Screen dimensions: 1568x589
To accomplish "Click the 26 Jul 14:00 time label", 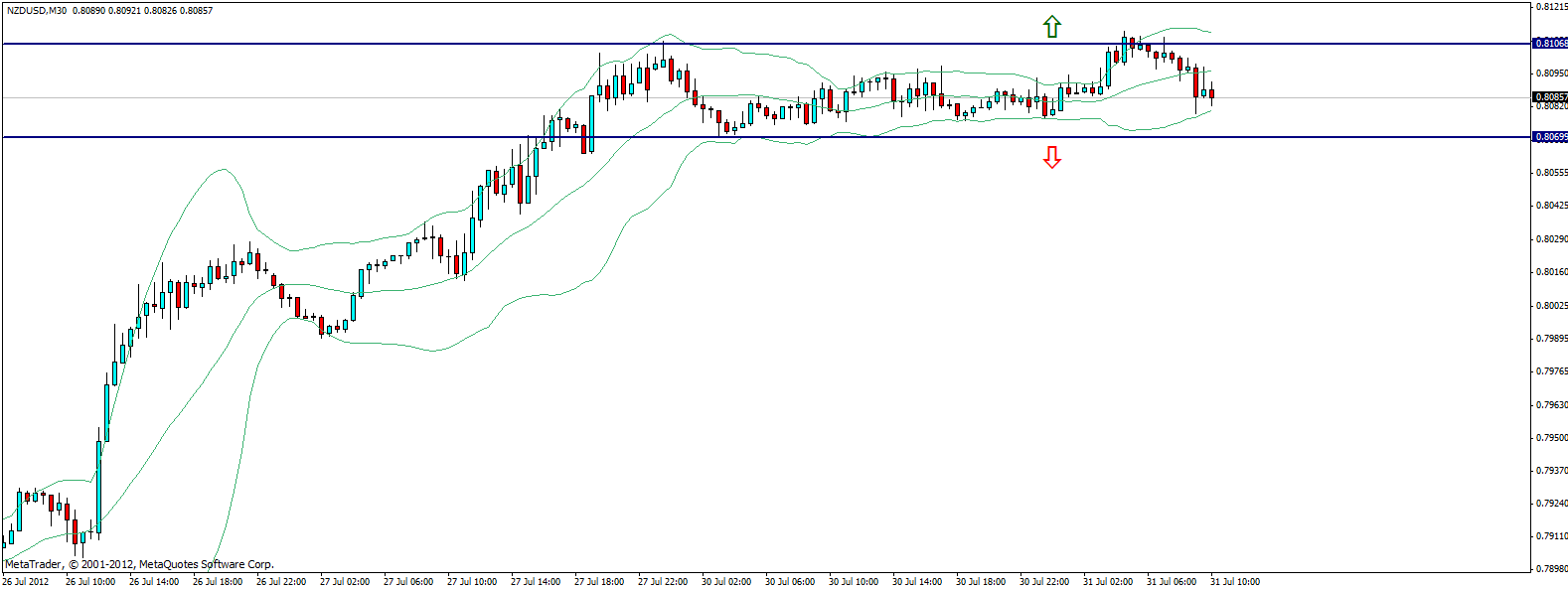I will [x=154, y=582].
